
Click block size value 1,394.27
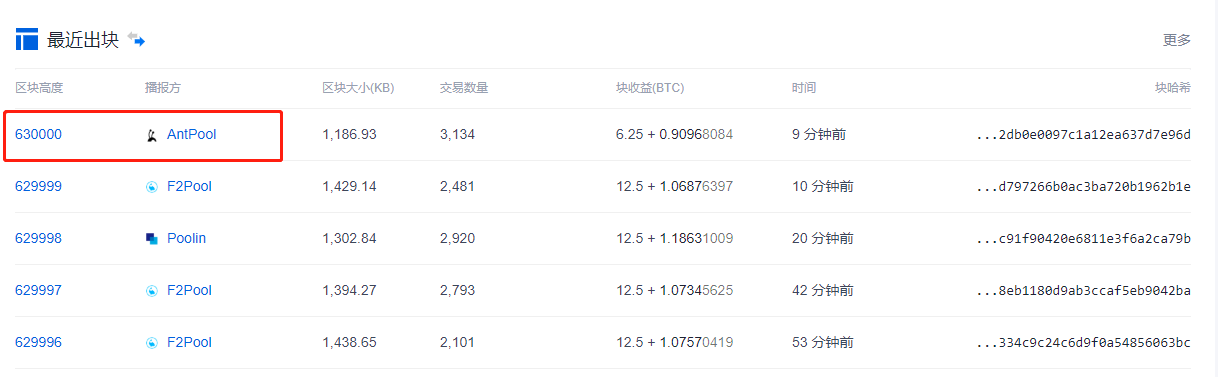(349, 290)
